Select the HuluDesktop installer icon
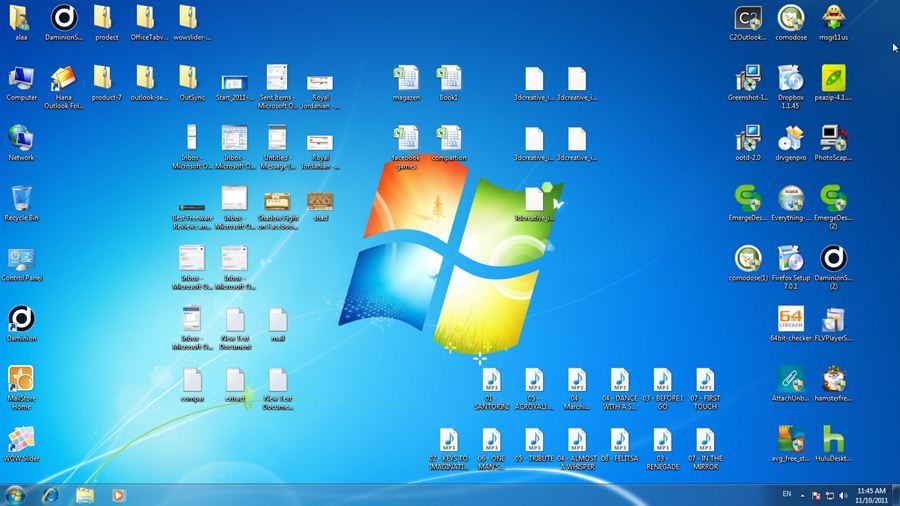The width and height of the screenshot is (900, 506). click(x=833, y=440)
